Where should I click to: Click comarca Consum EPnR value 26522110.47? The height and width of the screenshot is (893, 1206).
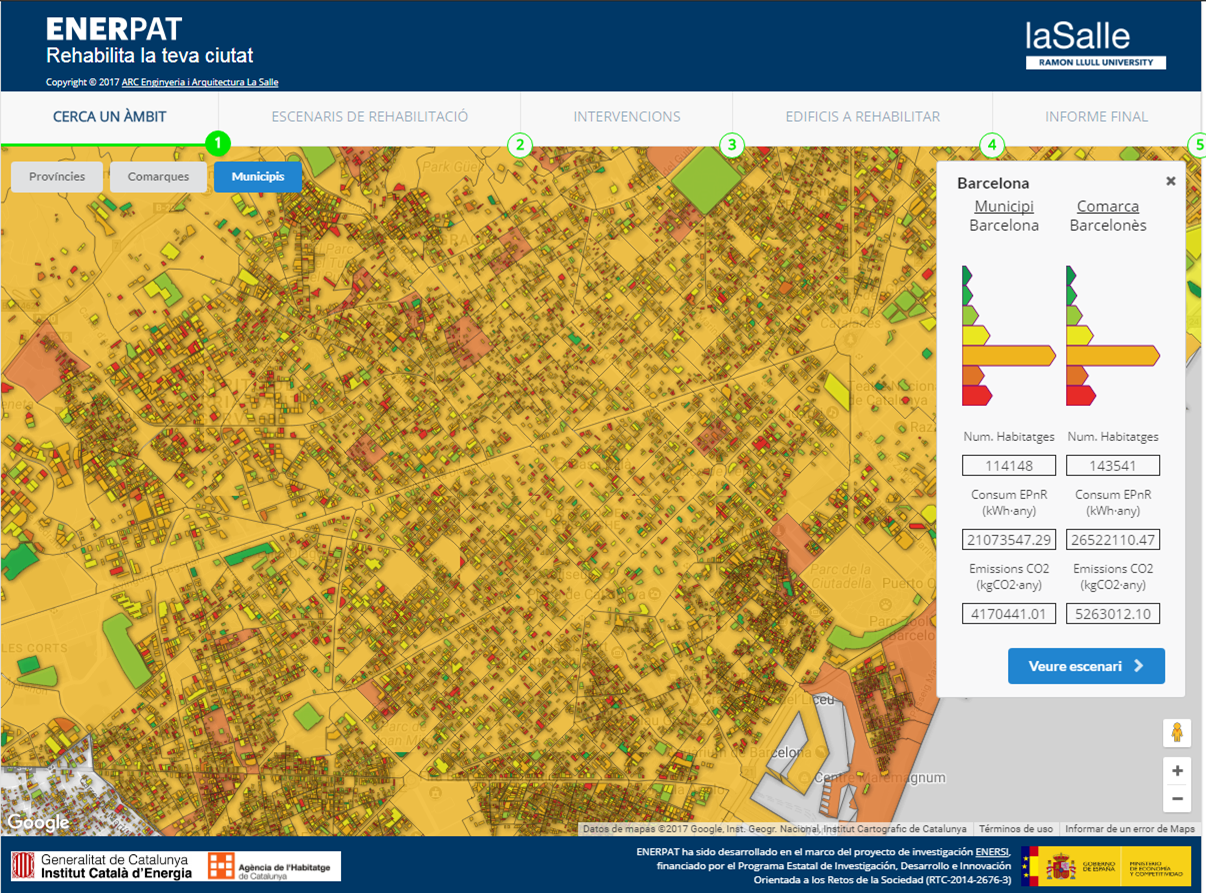[x=1113, y=540]
